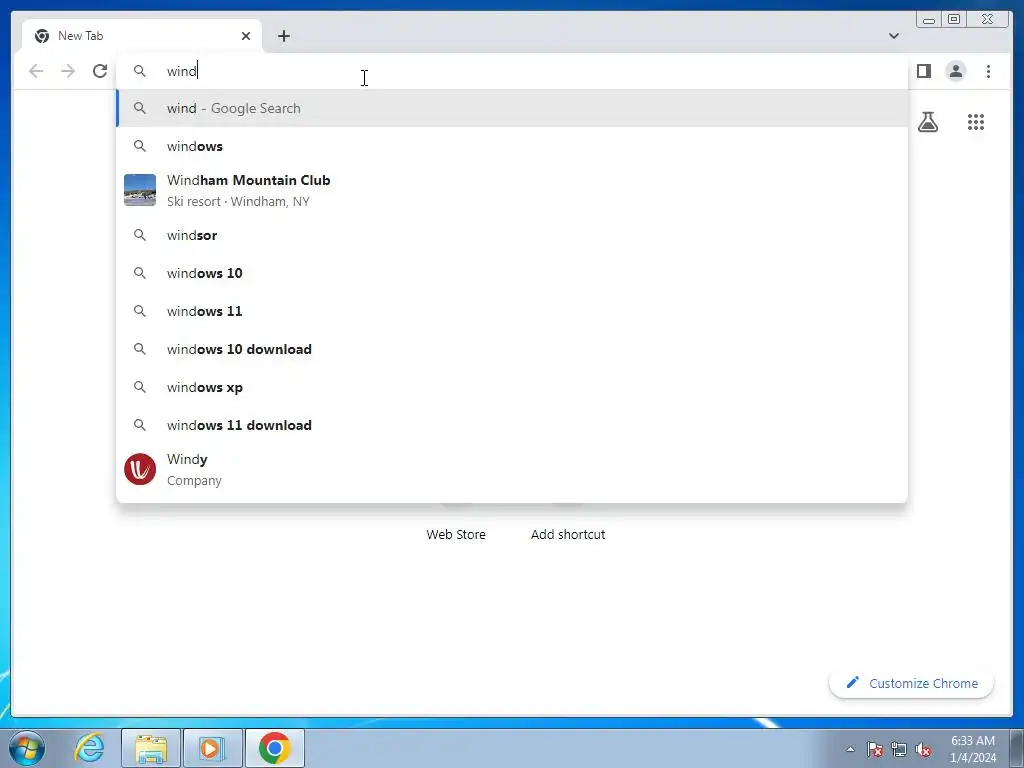Maximize the Chrome window
Screen dimensions: 1024x768
pyautogui.click(x=954, y=19)
